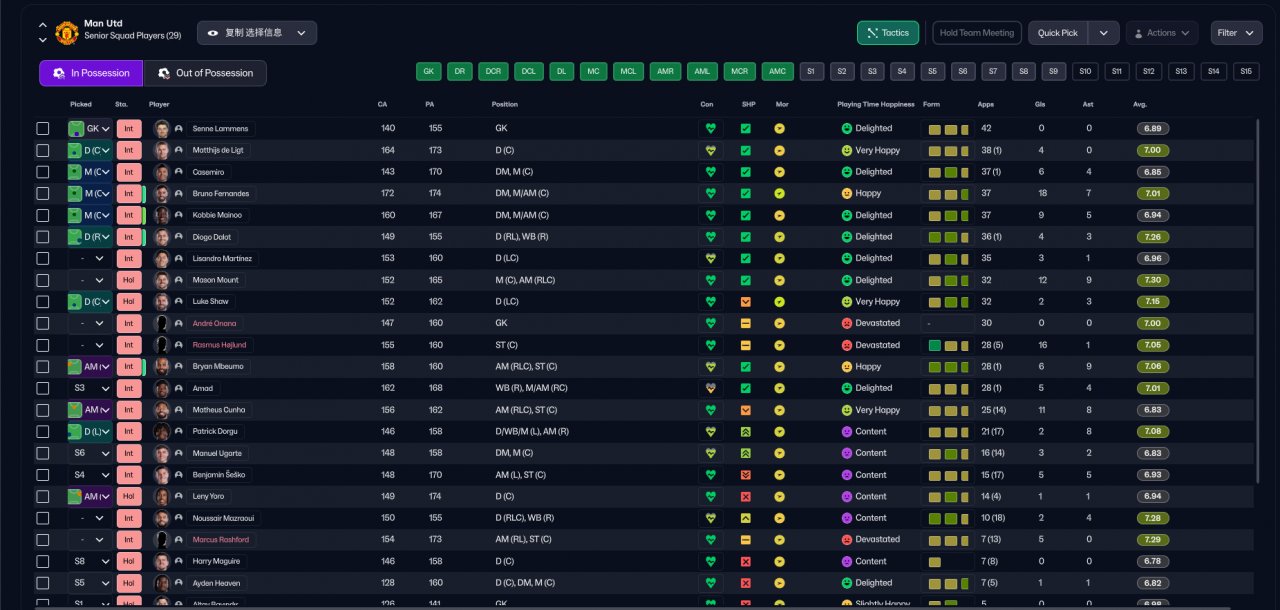1280x610 pixels.
Task: Open the Filter dropdown
Action: [x=1236, y=33]
